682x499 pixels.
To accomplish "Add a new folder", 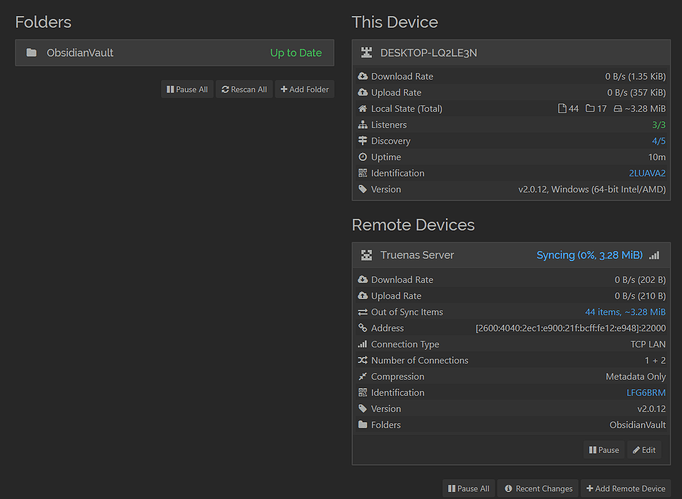I will 305,89.
